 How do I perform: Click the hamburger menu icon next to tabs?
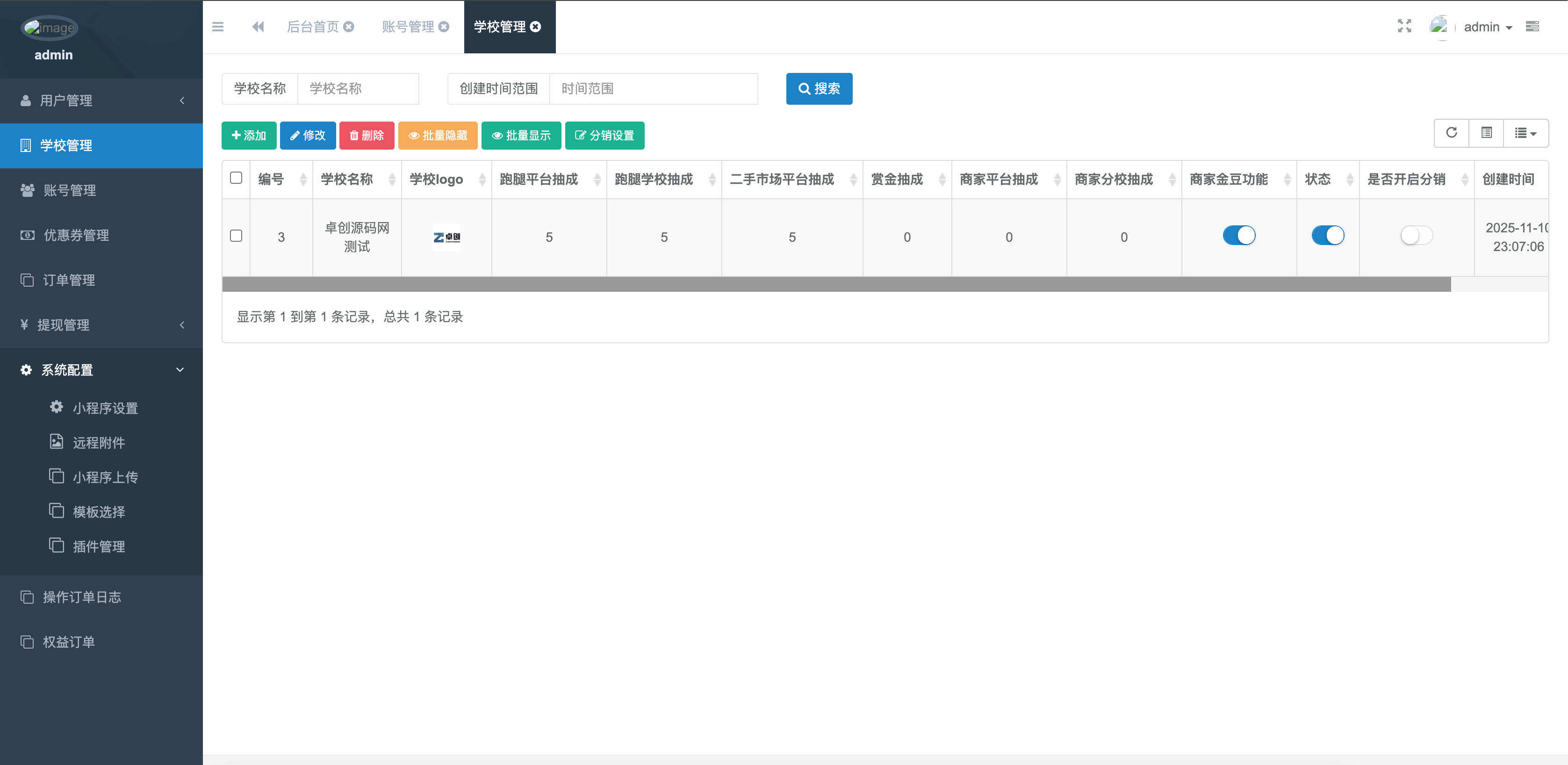pyautogui.click(x=218, y=27)
